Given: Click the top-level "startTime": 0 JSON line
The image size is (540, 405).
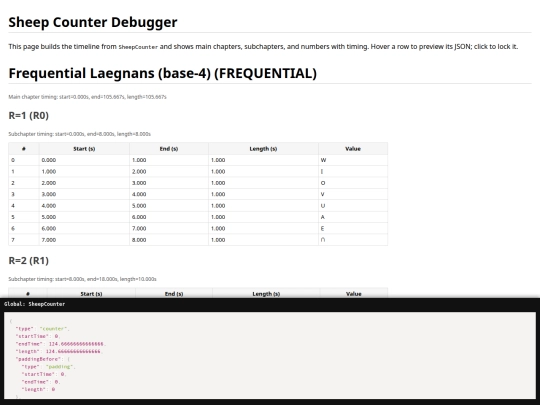Looking at the screenshot, I should tap(38, 336).
